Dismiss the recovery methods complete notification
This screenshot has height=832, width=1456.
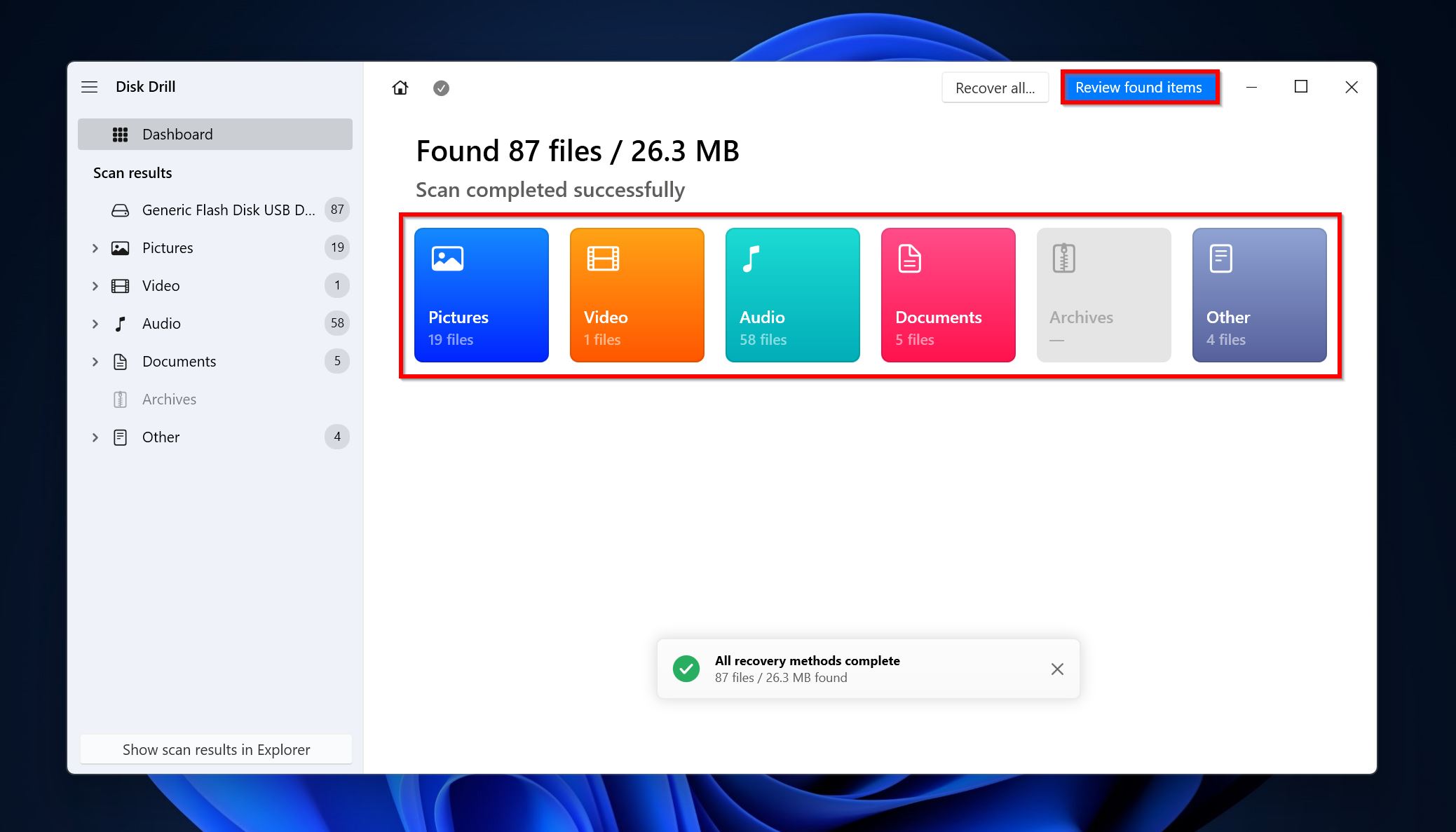1056,669
